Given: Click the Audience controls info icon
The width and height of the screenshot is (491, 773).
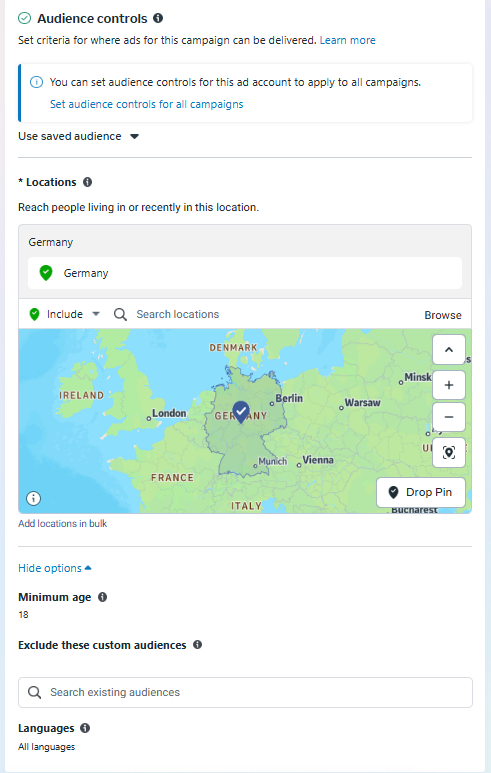Looking at the screenshot, I should coord(158,18).
